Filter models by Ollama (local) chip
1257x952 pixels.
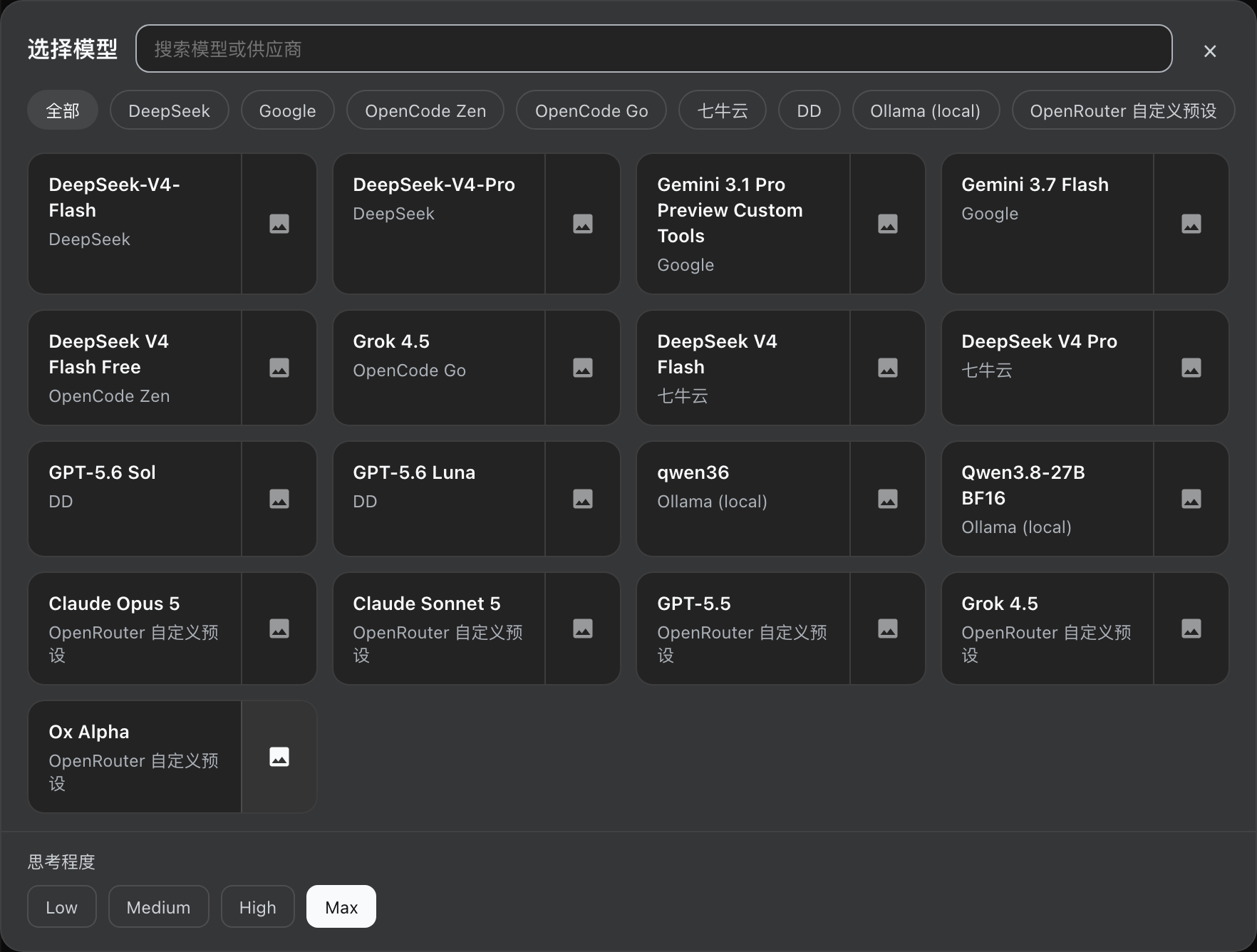pyautogui.click(x=926, y=110)
